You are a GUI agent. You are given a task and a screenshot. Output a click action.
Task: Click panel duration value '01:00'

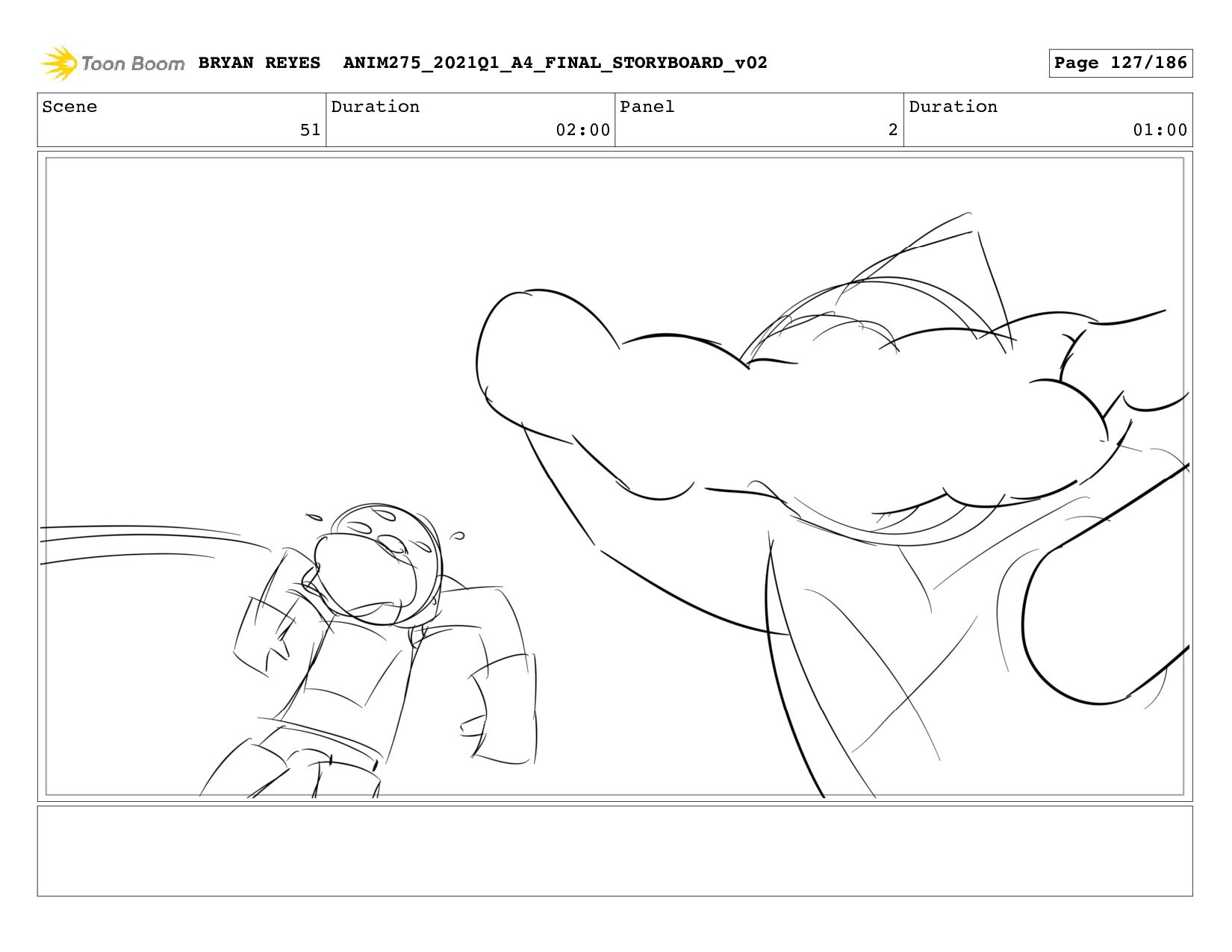click(x=1160, y=130)
